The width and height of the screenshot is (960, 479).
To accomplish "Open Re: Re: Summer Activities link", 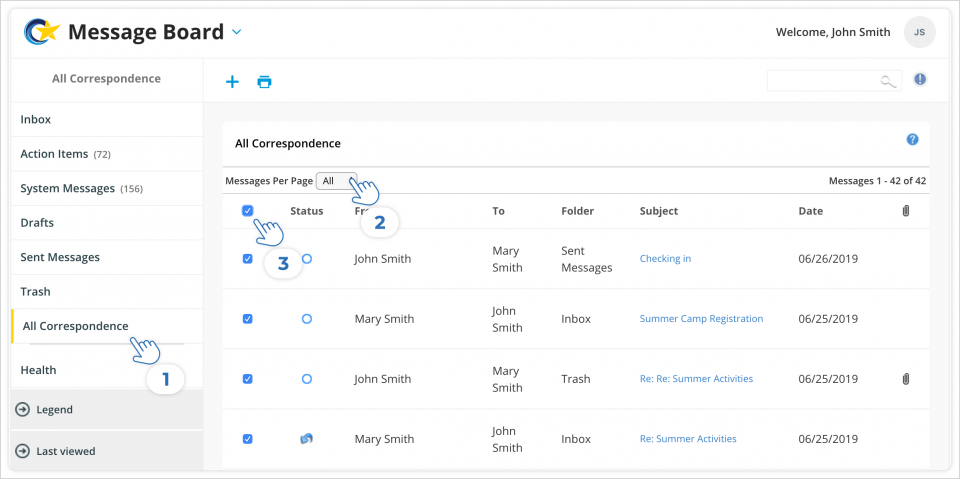I will (696, 379).
